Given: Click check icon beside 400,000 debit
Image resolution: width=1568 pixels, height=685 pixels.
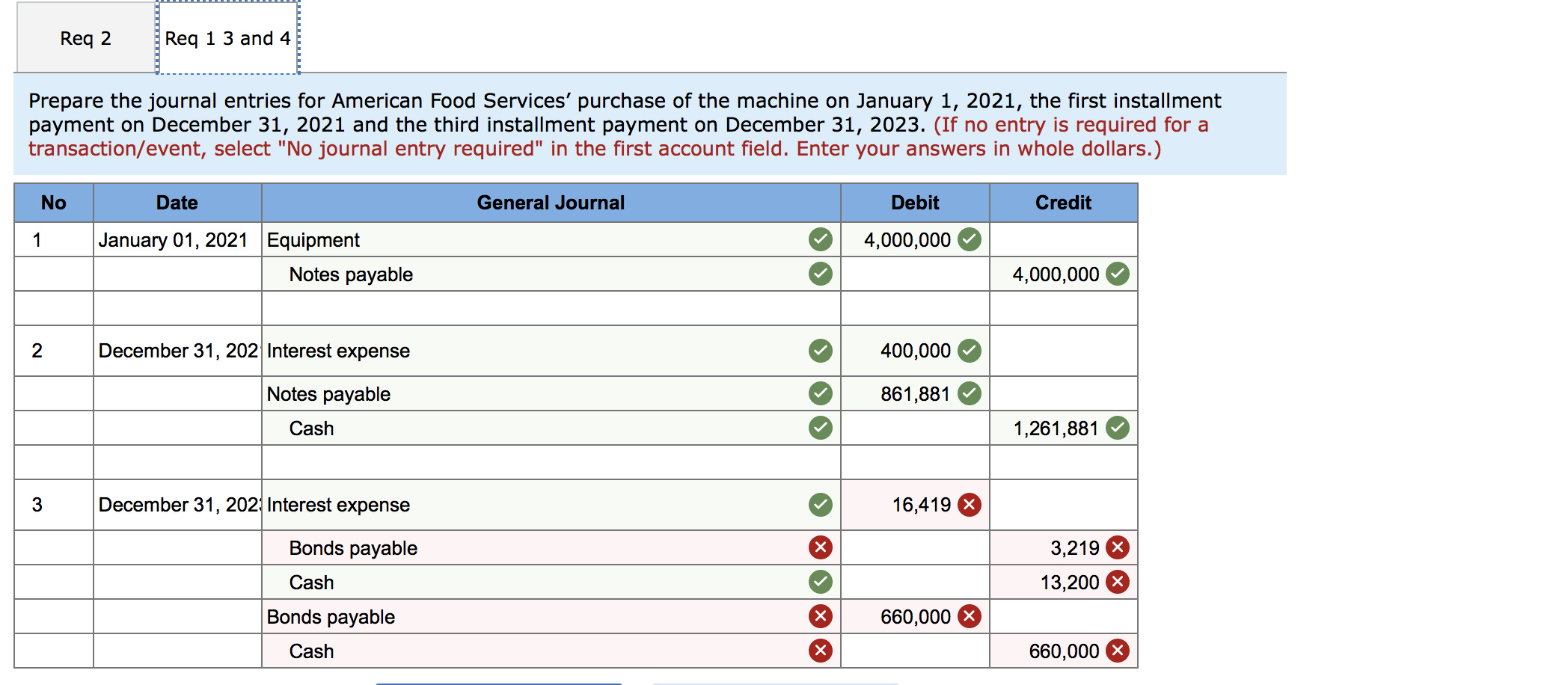Looking at the screenshot, I should point(969,350).
